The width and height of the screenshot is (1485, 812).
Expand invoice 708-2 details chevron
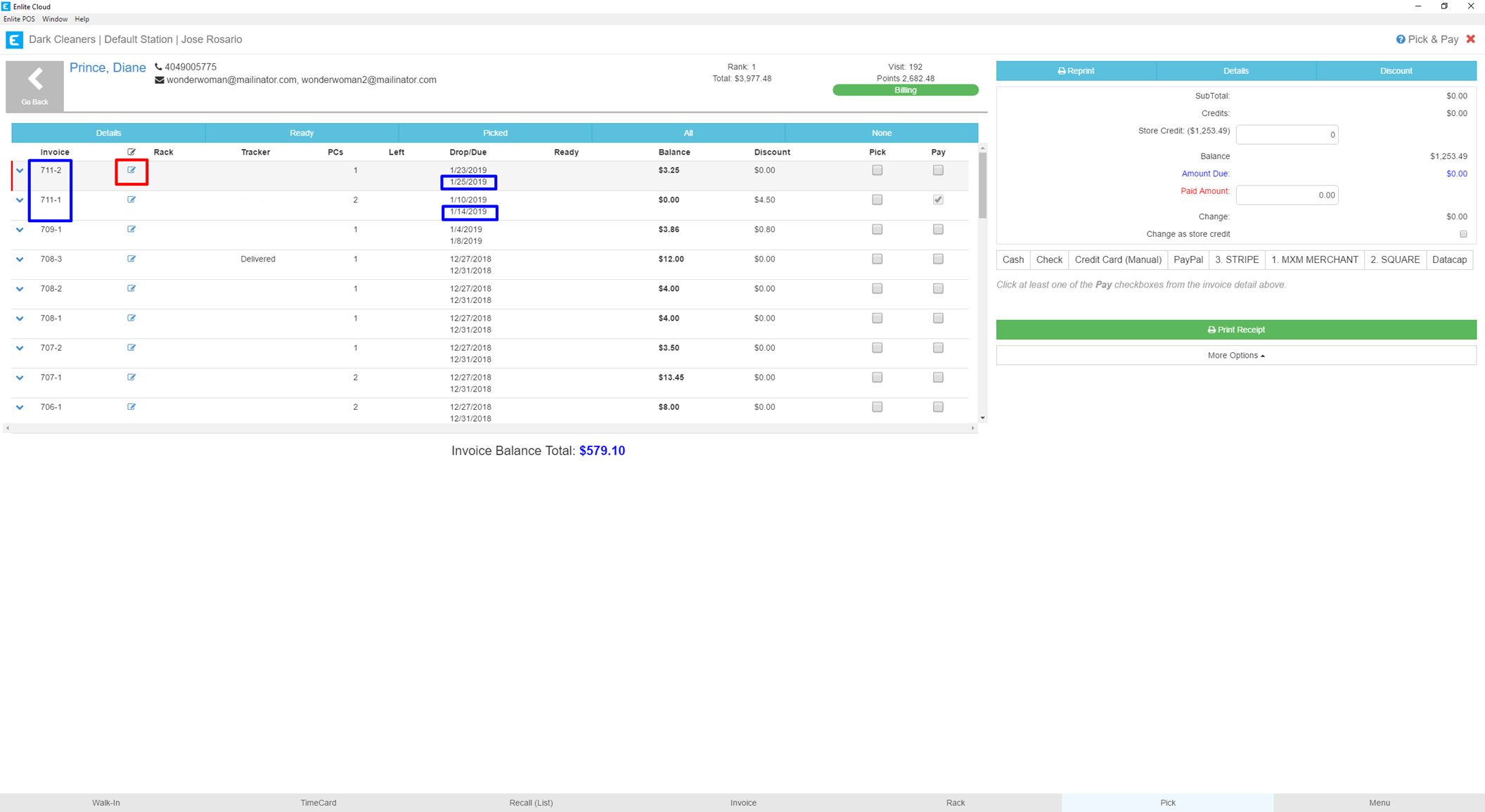tap(20, 289)
